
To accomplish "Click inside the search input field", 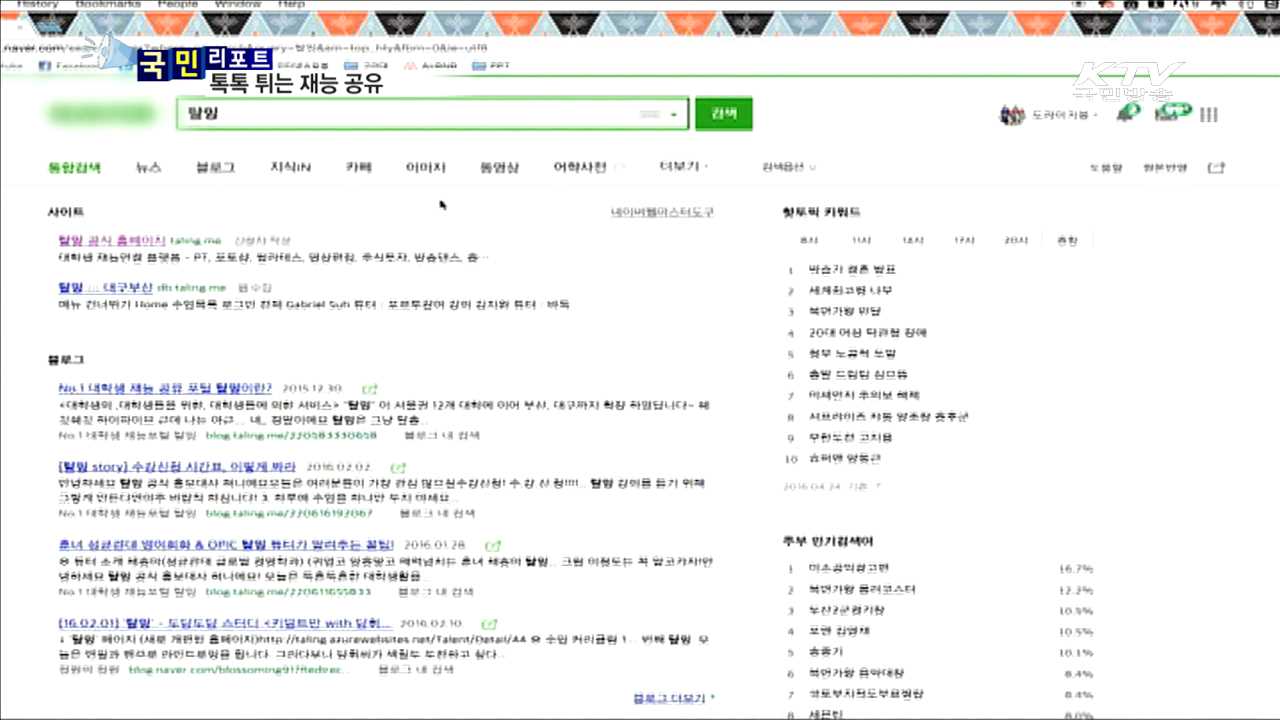I will (x=420, y=113).
